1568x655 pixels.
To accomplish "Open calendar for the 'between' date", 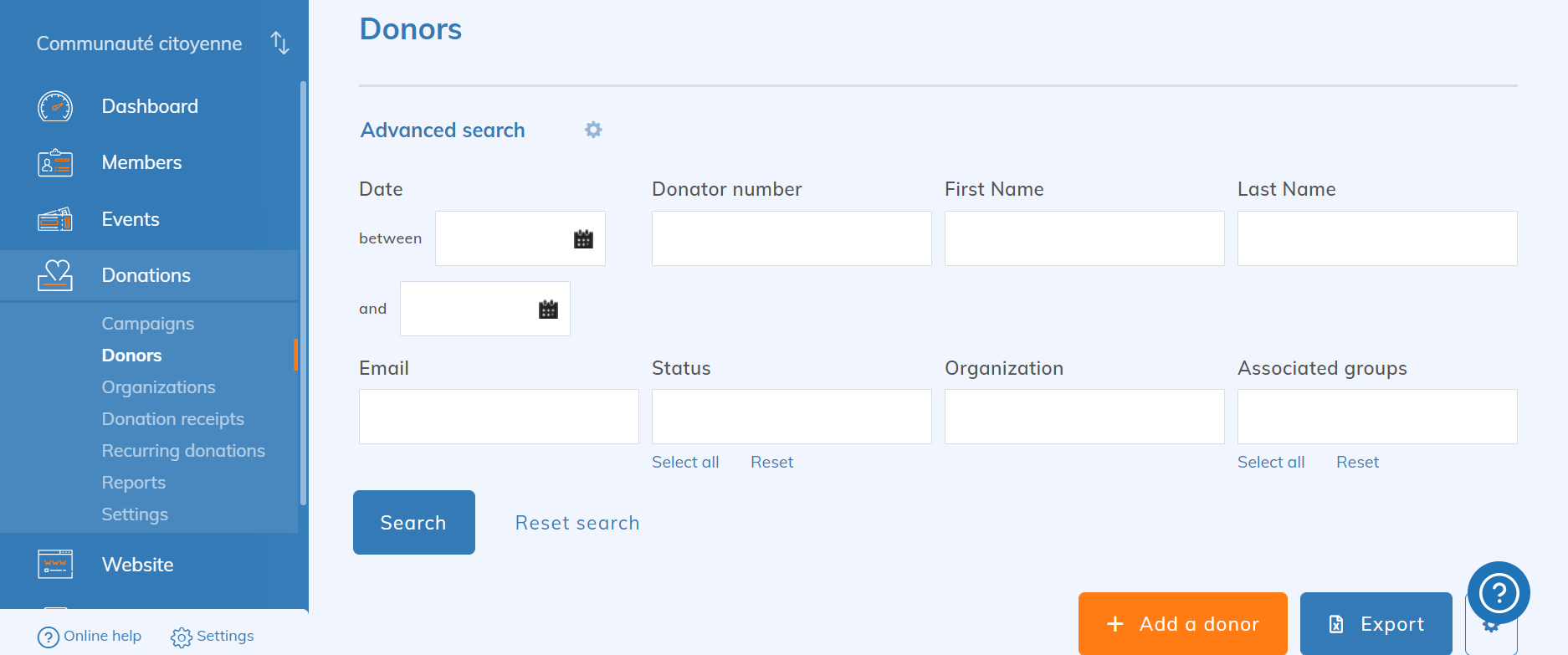I will 583,239.
